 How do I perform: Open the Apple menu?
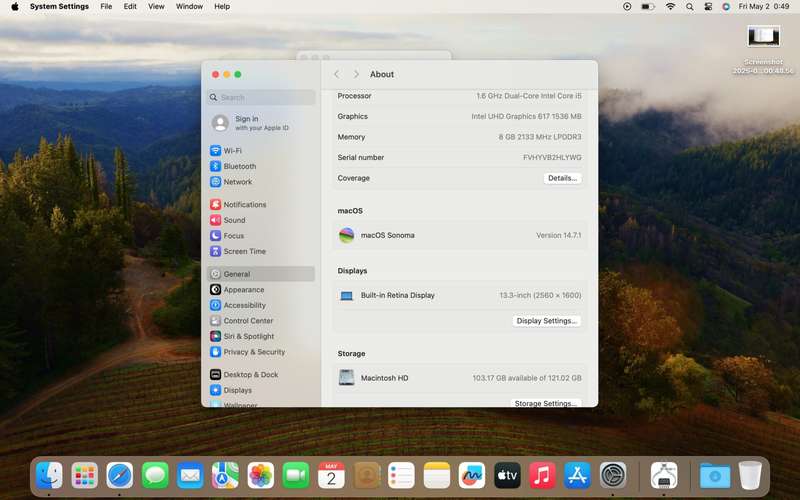15,7
